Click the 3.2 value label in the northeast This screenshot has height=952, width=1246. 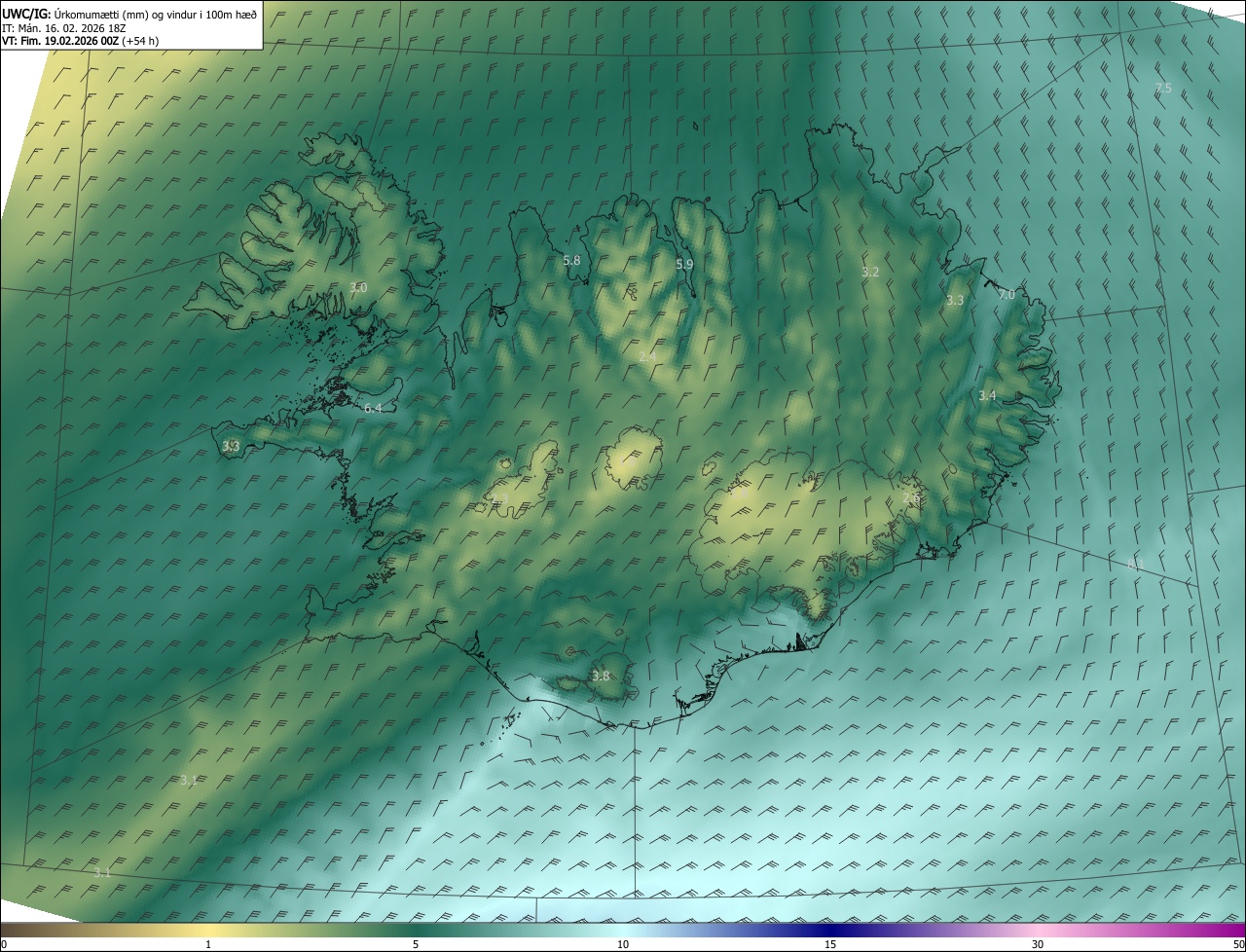point(870,272)
